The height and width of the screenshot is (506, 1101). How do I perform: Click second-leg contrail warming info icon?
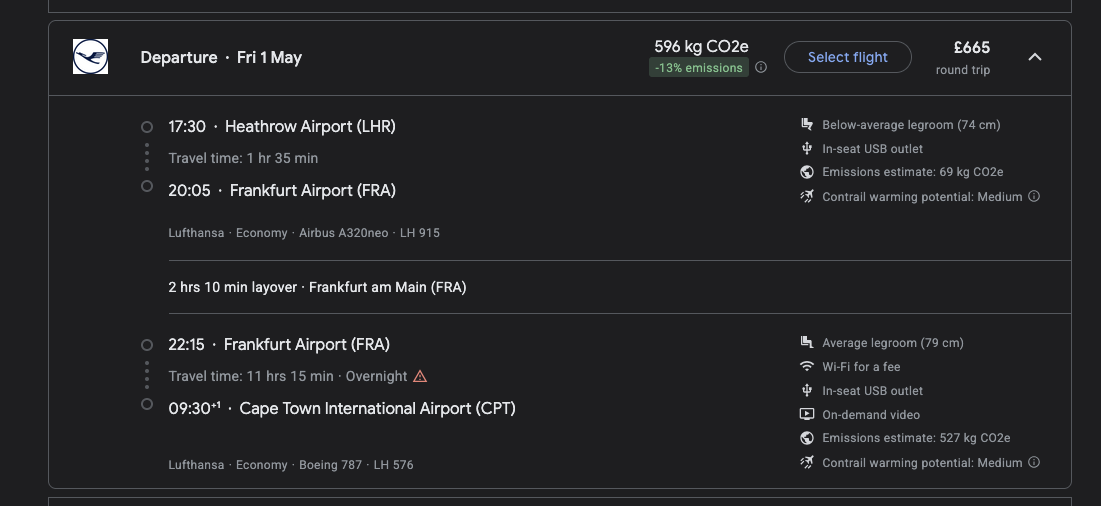coord(1034,463)
